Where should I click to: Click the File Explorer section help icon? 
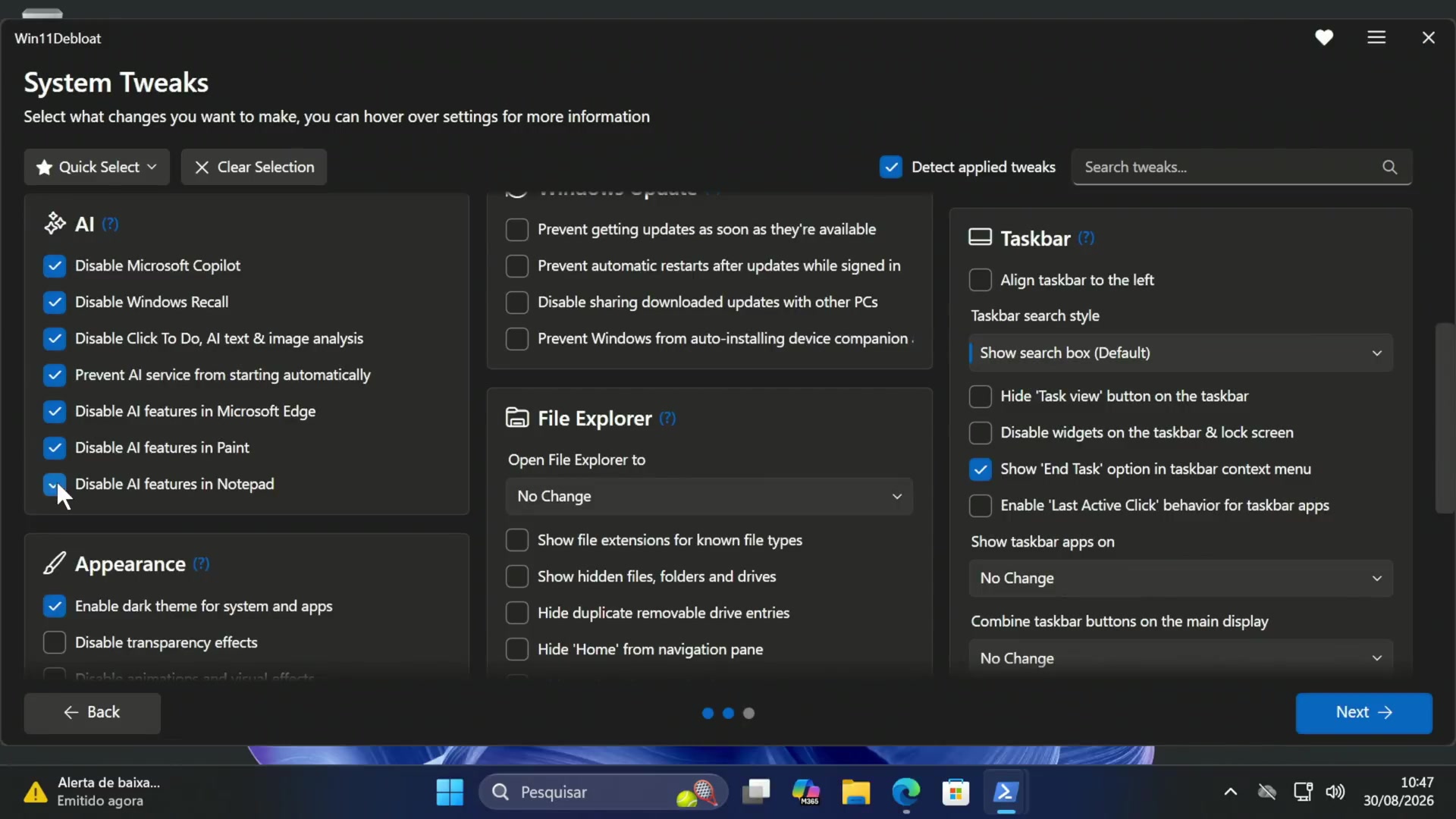point(667,418)
